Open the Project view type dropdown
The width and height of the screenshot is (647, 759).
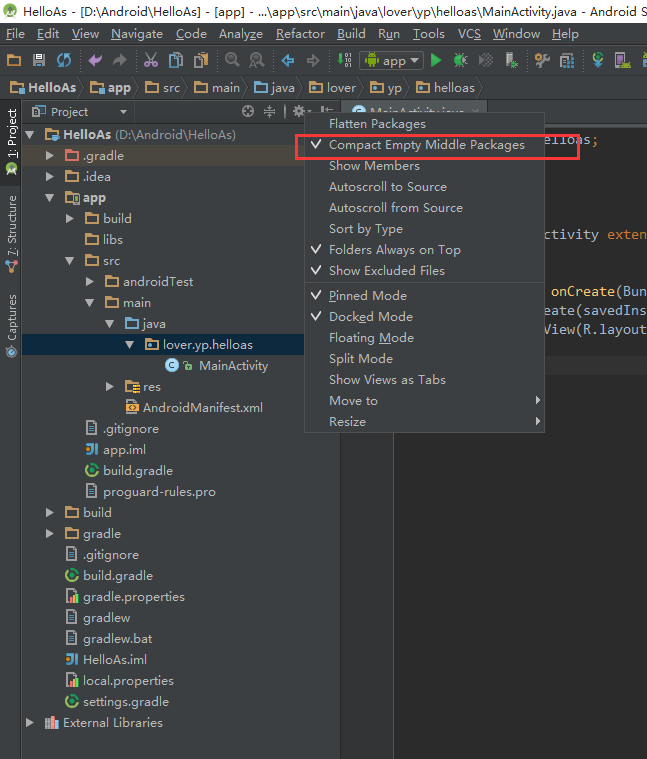pyautogui.click(x=79, y=112)
